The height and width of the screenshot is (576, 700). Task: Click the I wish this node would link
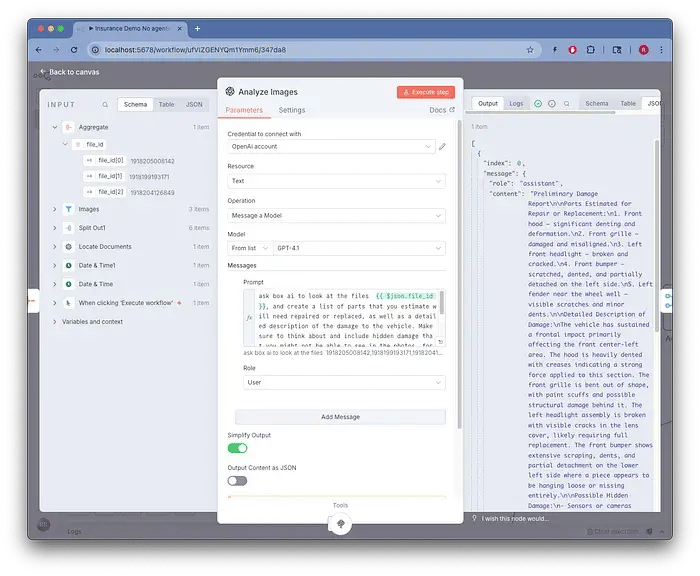click(515, 518)
